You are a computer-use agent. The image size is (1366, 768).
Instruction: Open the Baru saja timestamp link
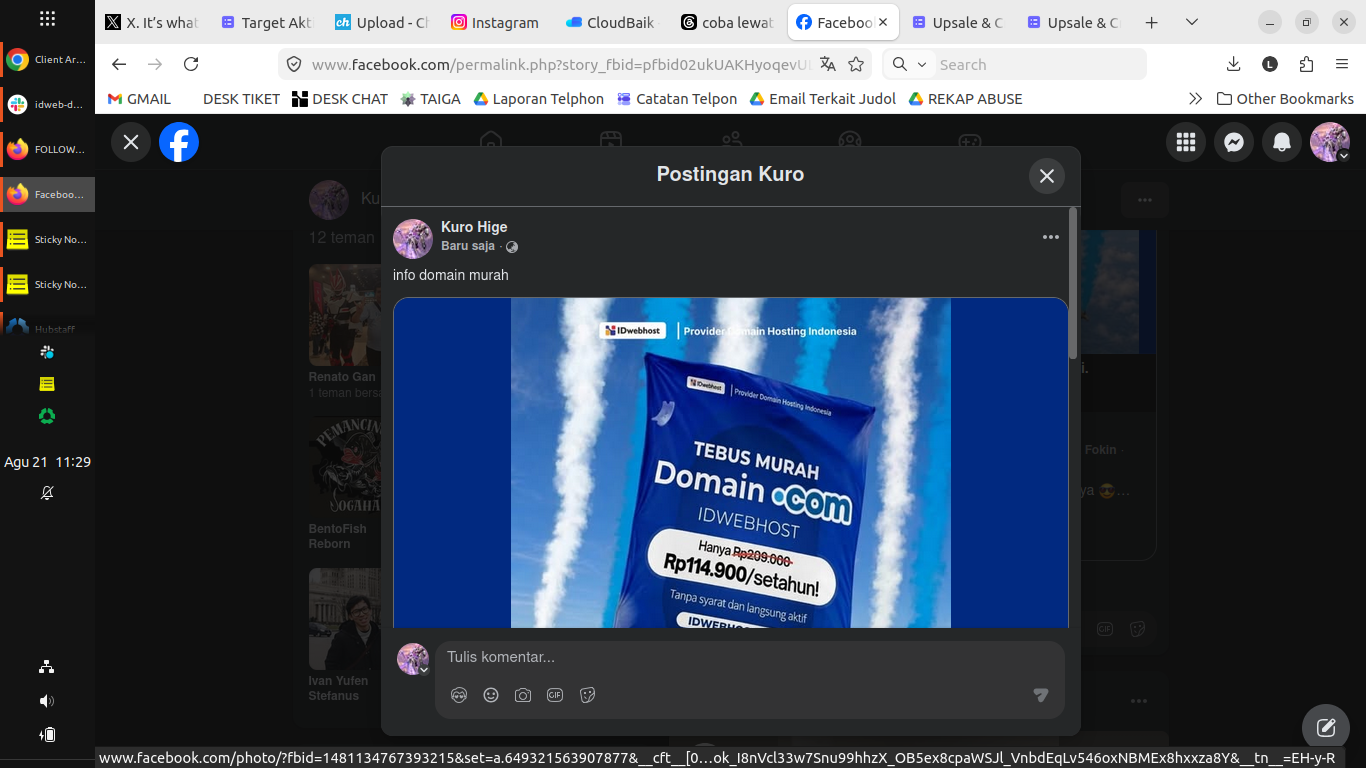(x=468, y=246)
